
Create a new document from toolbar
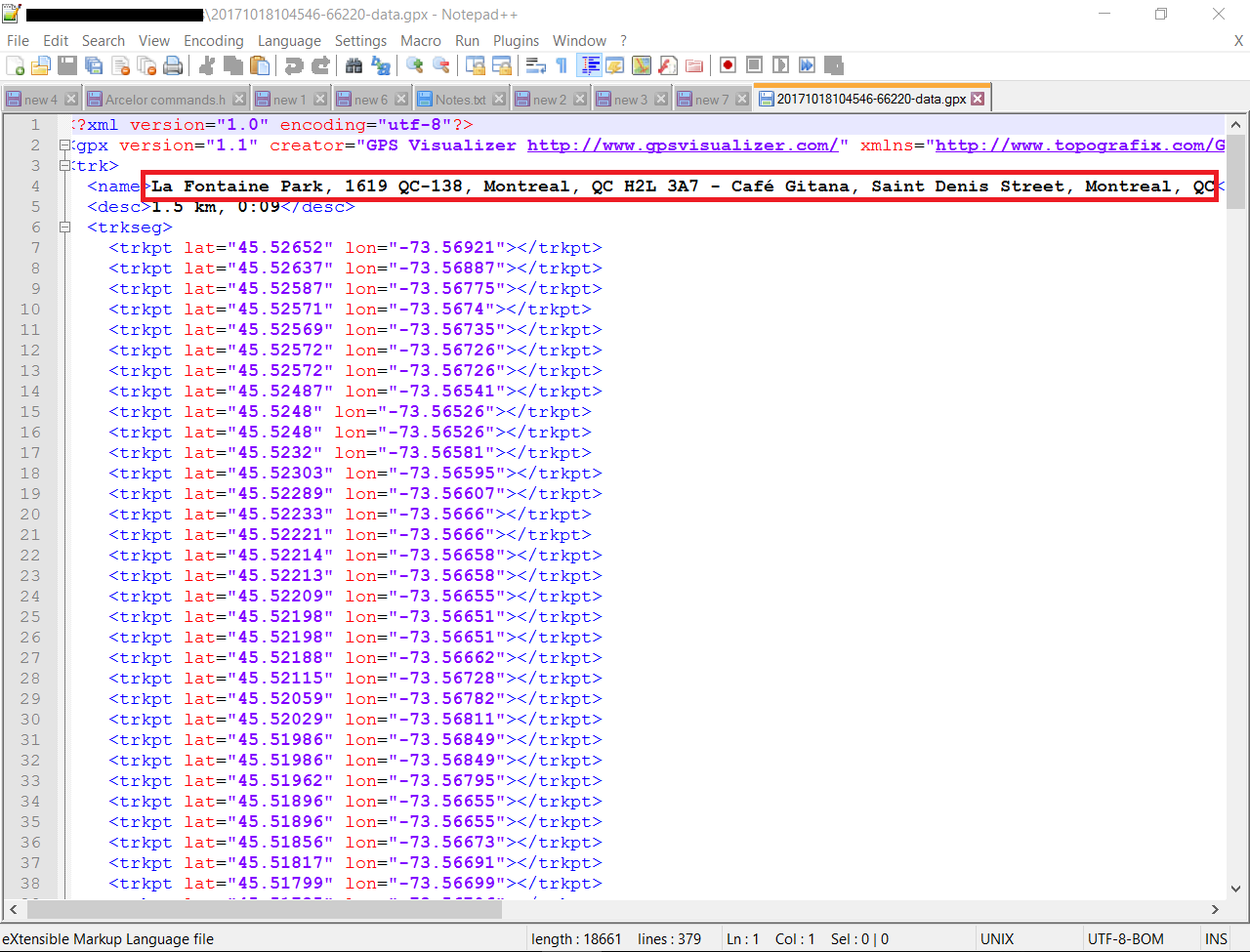(16, 65)
